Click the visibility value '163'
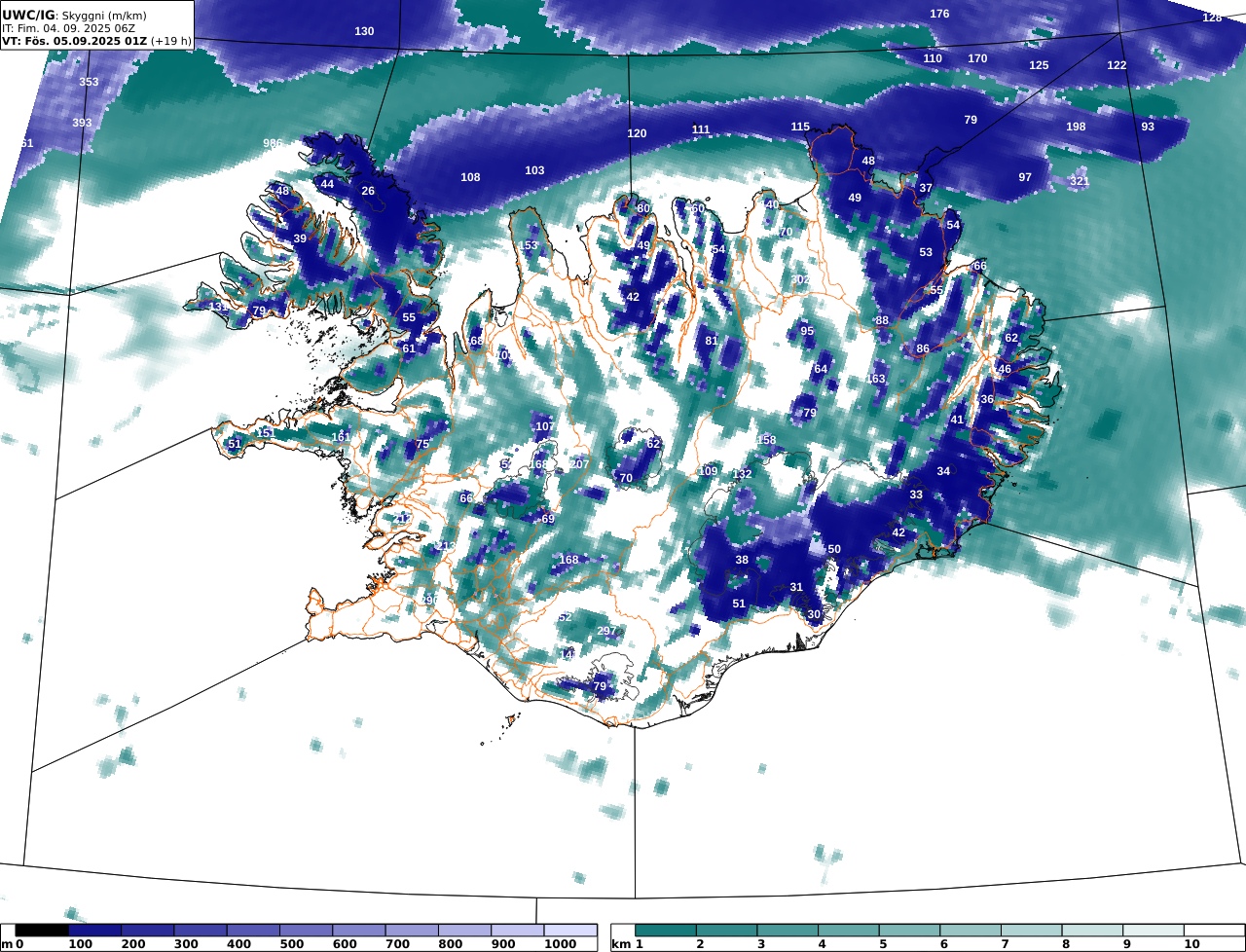This screenshot has width=1246, height=952. pyautogui.click(x=876, y=379)
